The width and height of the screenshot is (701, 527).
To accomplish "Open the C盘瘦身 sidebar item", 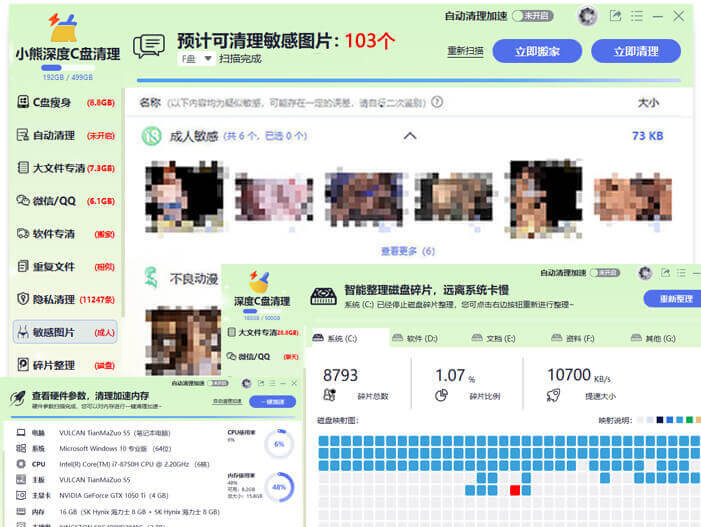I will 66,102.
